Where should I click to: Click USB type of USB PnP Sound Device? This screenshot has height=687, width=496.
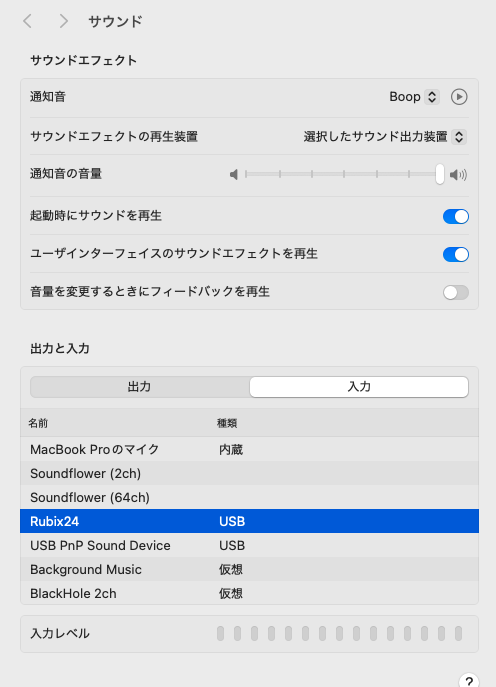(x=232, y=545)
